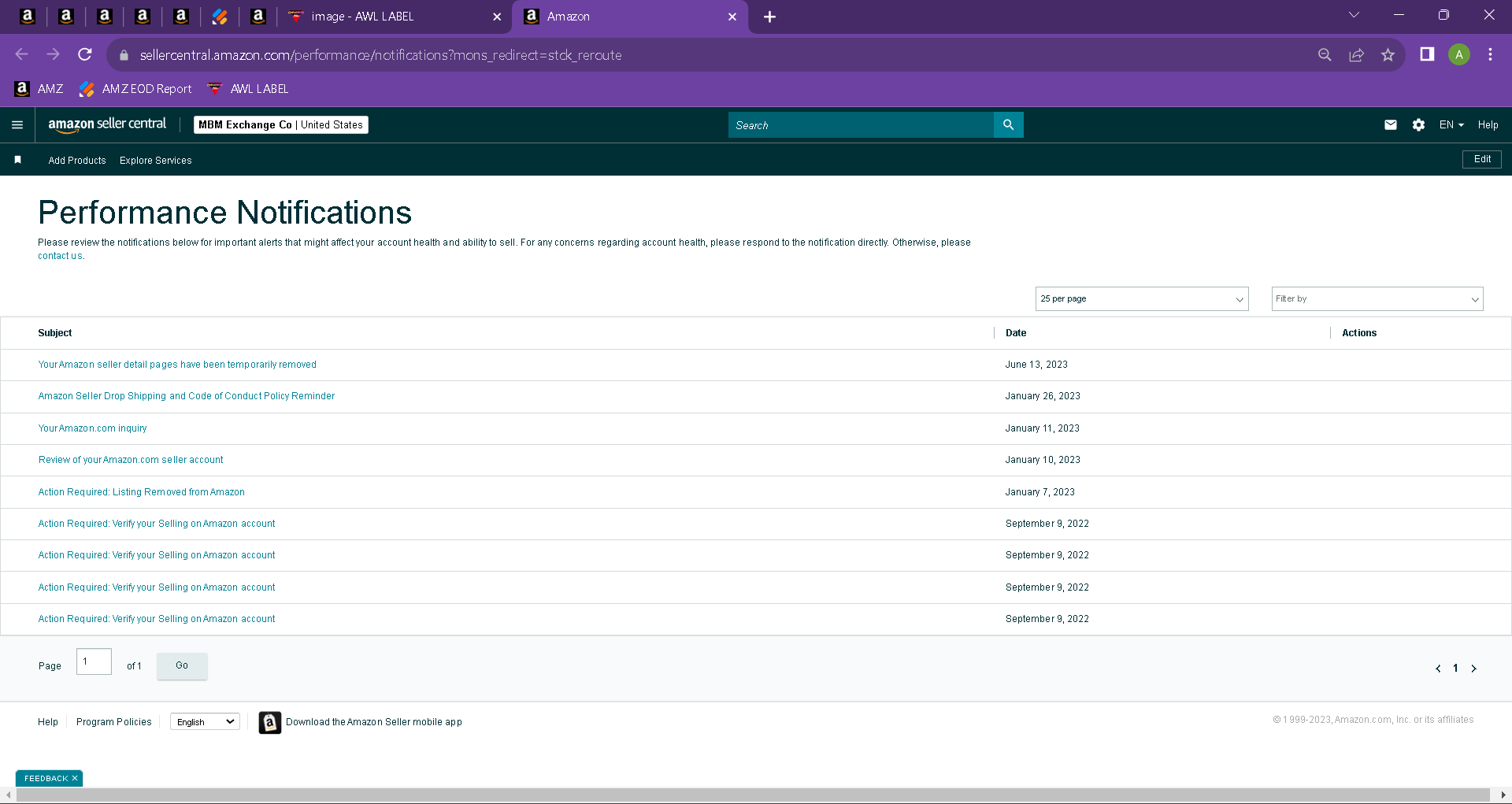The image size is (1512, 804).
Task: Switch to the image - AWL LABEL tab
Action: point(395,17)
